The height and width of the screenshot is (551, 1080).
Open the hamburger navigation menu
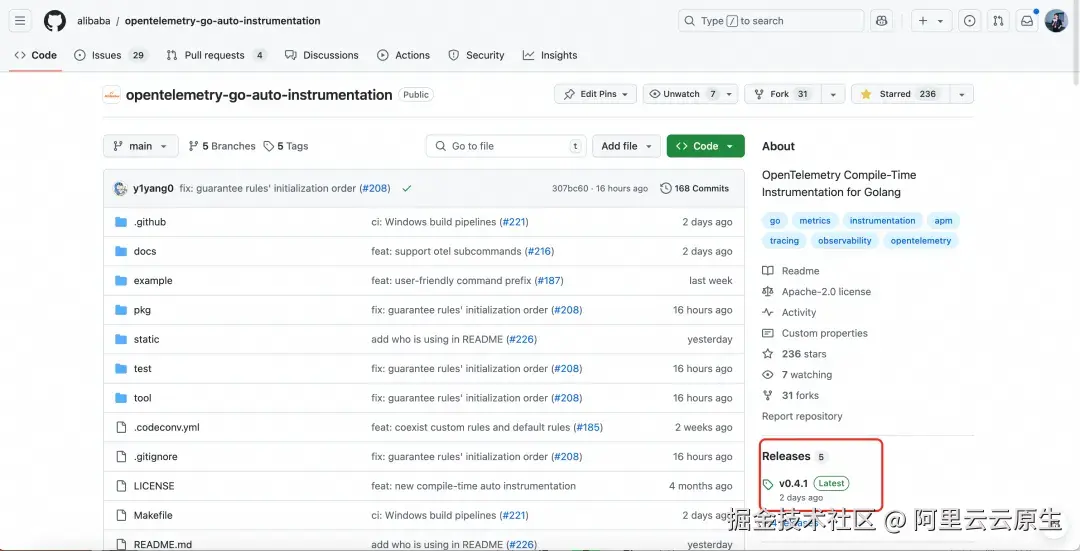click(x=20, y=21)
